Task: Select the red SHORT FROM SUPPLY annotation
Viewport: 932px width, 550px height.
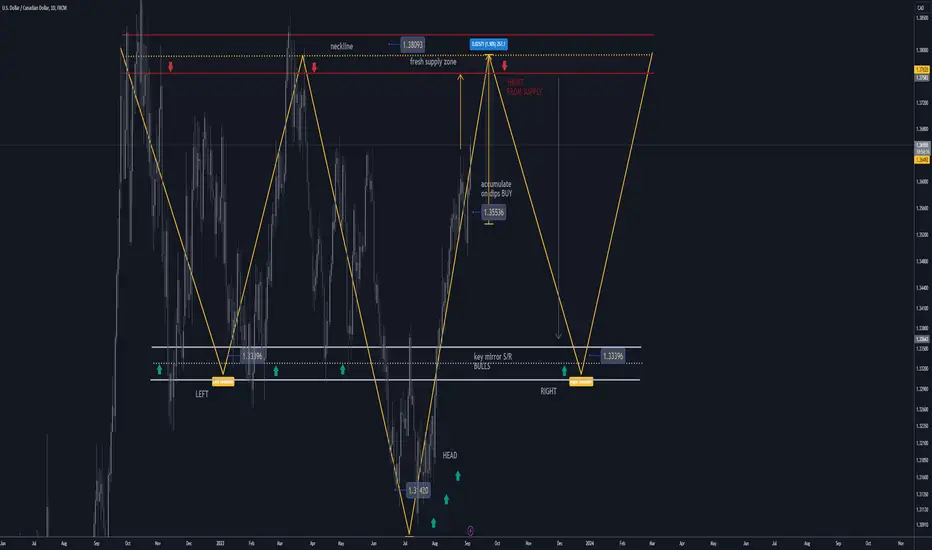Action: tap(524, 87)
